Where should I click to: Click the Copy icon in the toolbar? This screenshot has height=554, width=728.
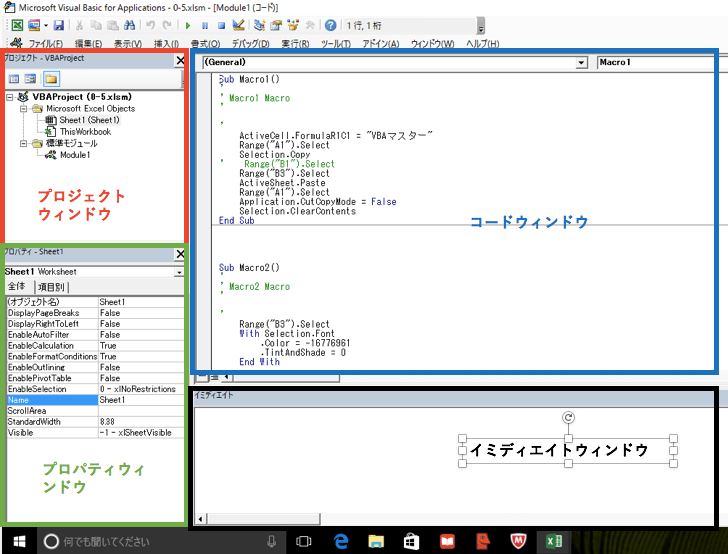pos(96,25)
